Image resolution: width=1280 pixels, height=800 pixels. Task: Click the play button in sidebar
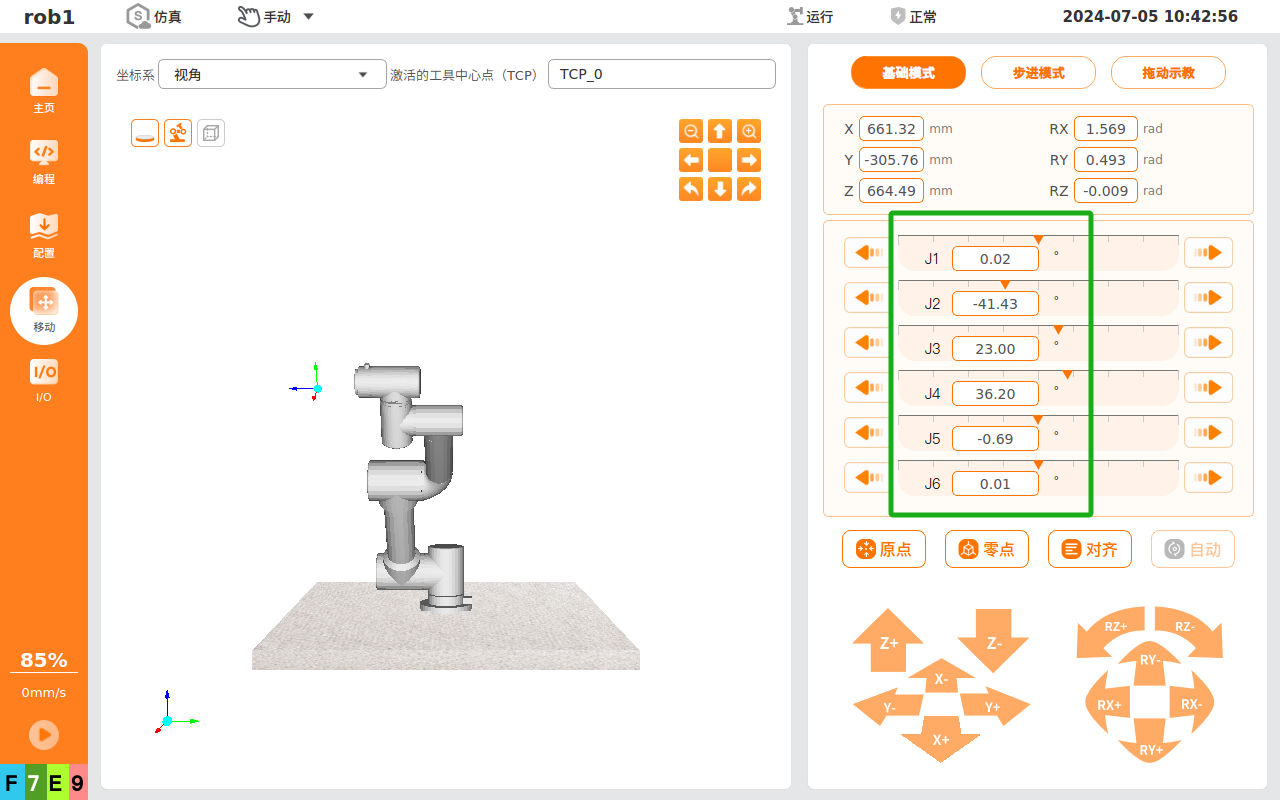click(x=44, y=735)
